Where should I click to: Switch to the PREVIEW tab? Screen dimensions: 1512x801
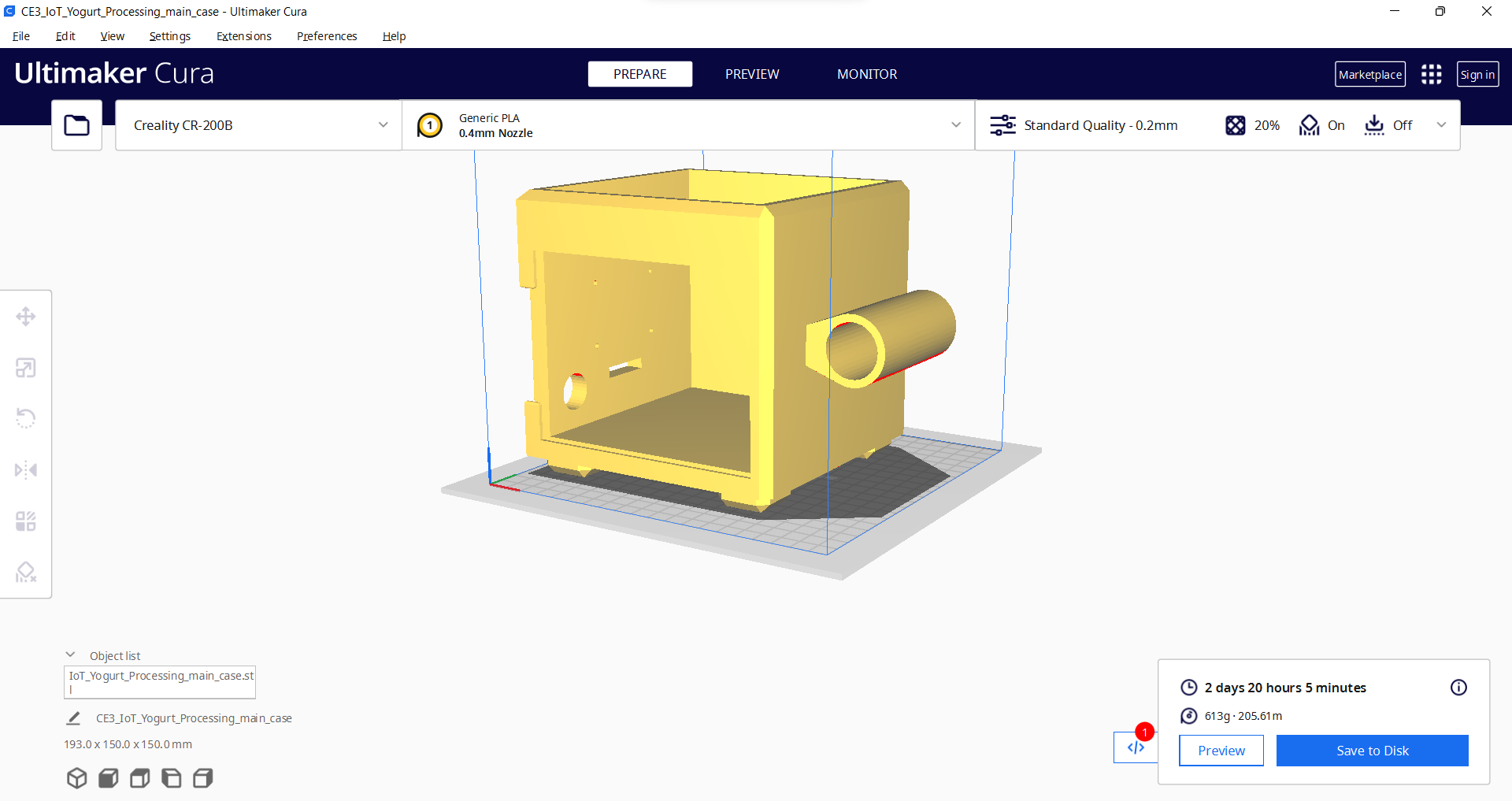(751, 74)
